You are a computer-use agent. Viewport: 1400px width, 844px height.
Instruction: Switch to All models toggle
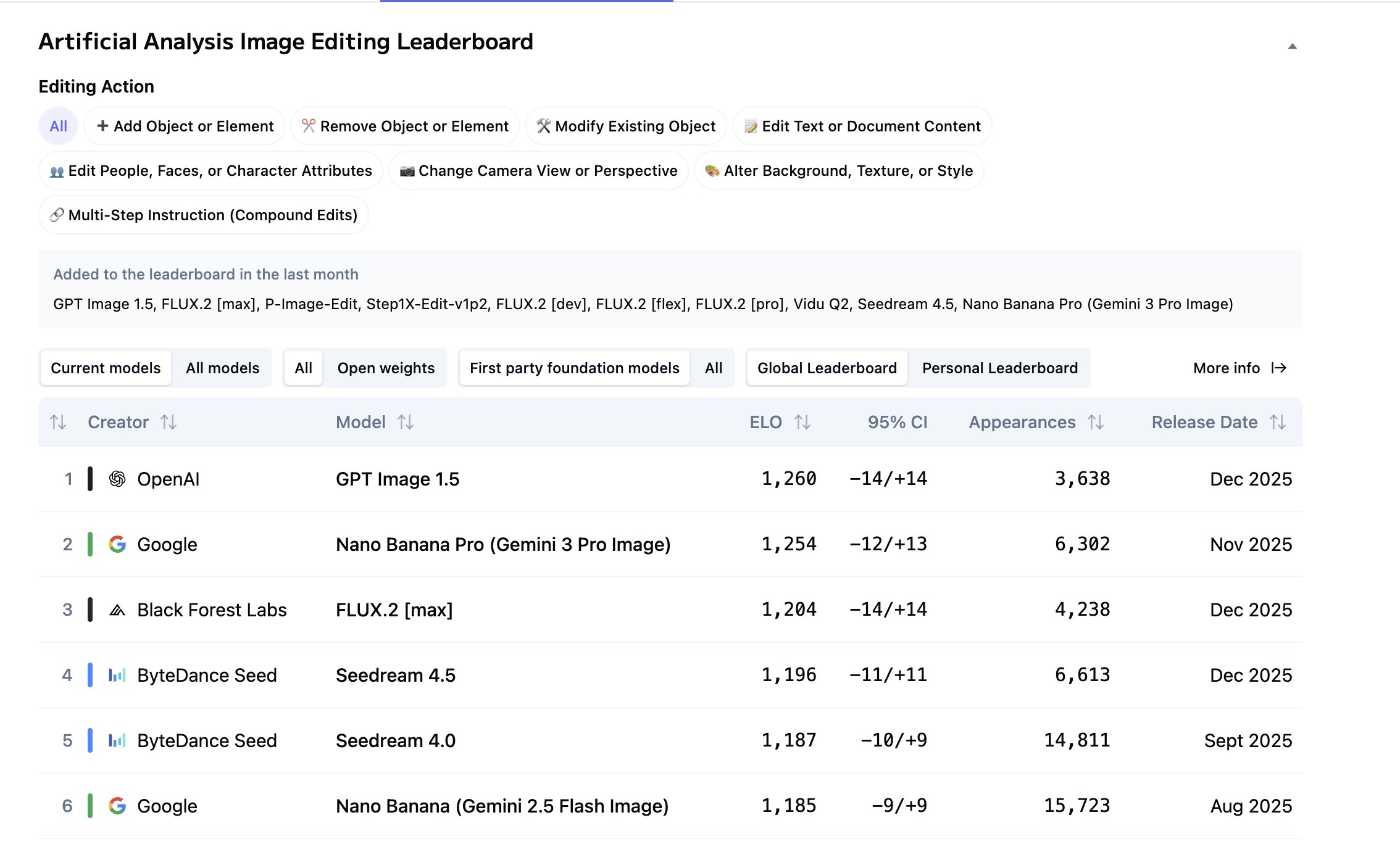point(222,368)
